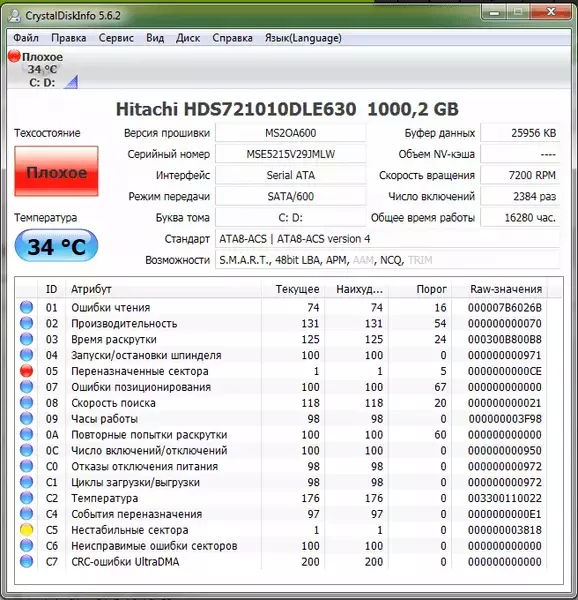Image resolution: width=578 pixels, height=600 pixels.
Task: Click status icon for Неисправимые ошибки секторов
Action: [x=26, y=546]
